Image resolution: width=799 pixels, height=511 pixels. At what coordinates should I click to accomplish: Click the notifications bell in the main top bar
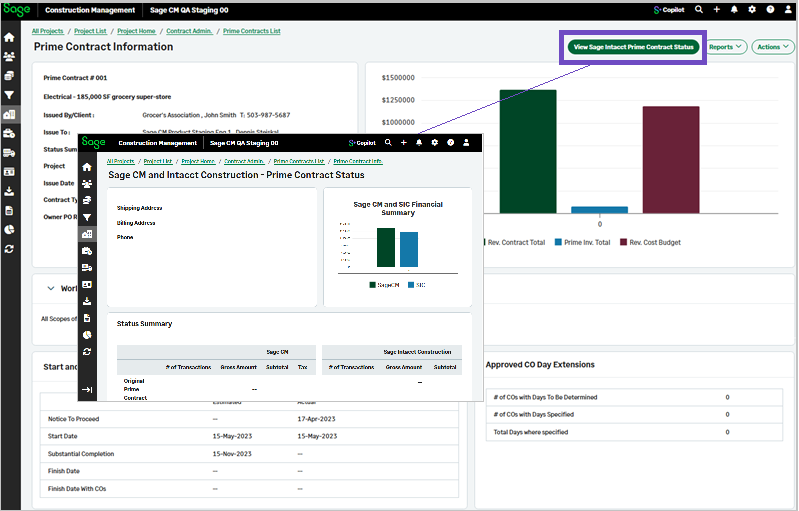(x=735, y=9)
